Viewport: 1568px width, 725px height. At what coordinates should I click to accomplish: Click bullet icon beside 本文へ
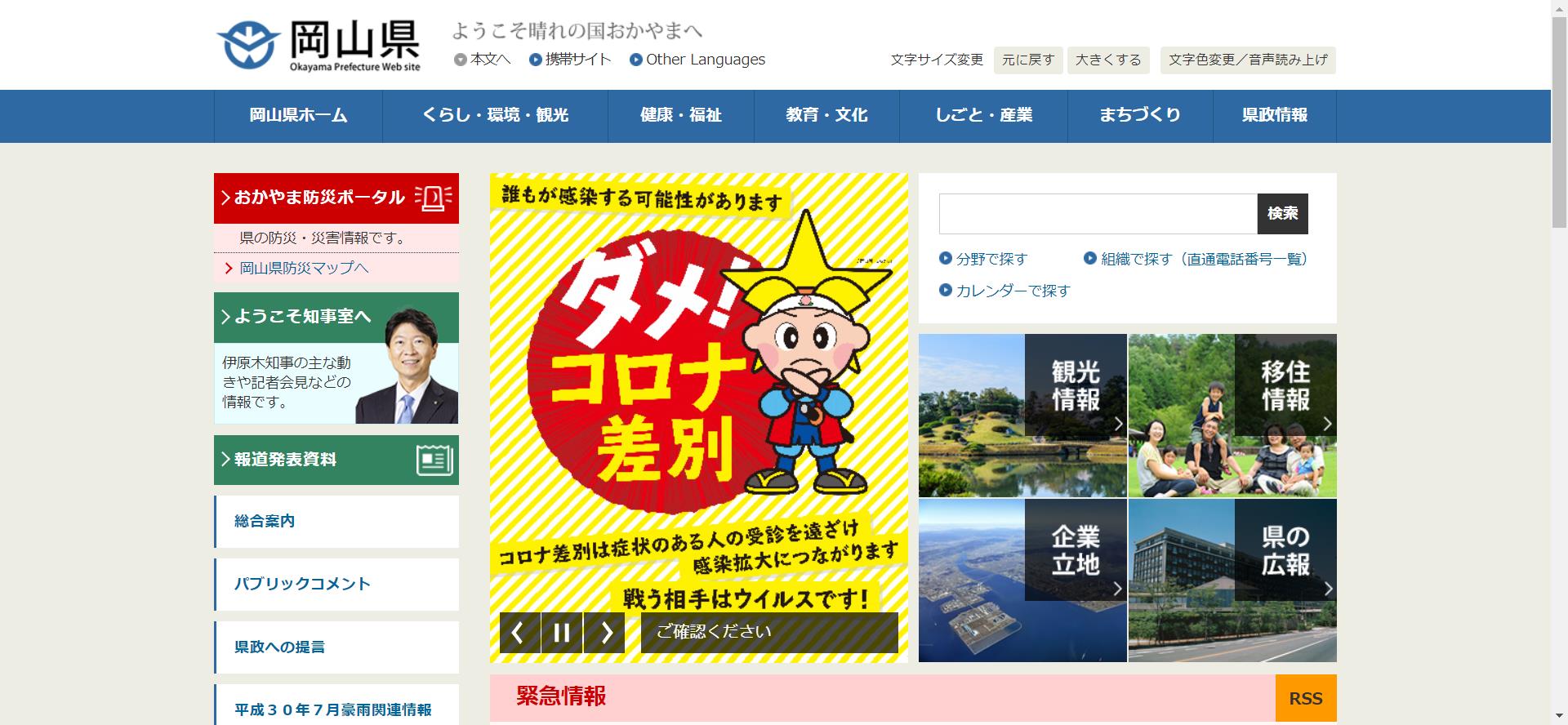click(461, 60)
